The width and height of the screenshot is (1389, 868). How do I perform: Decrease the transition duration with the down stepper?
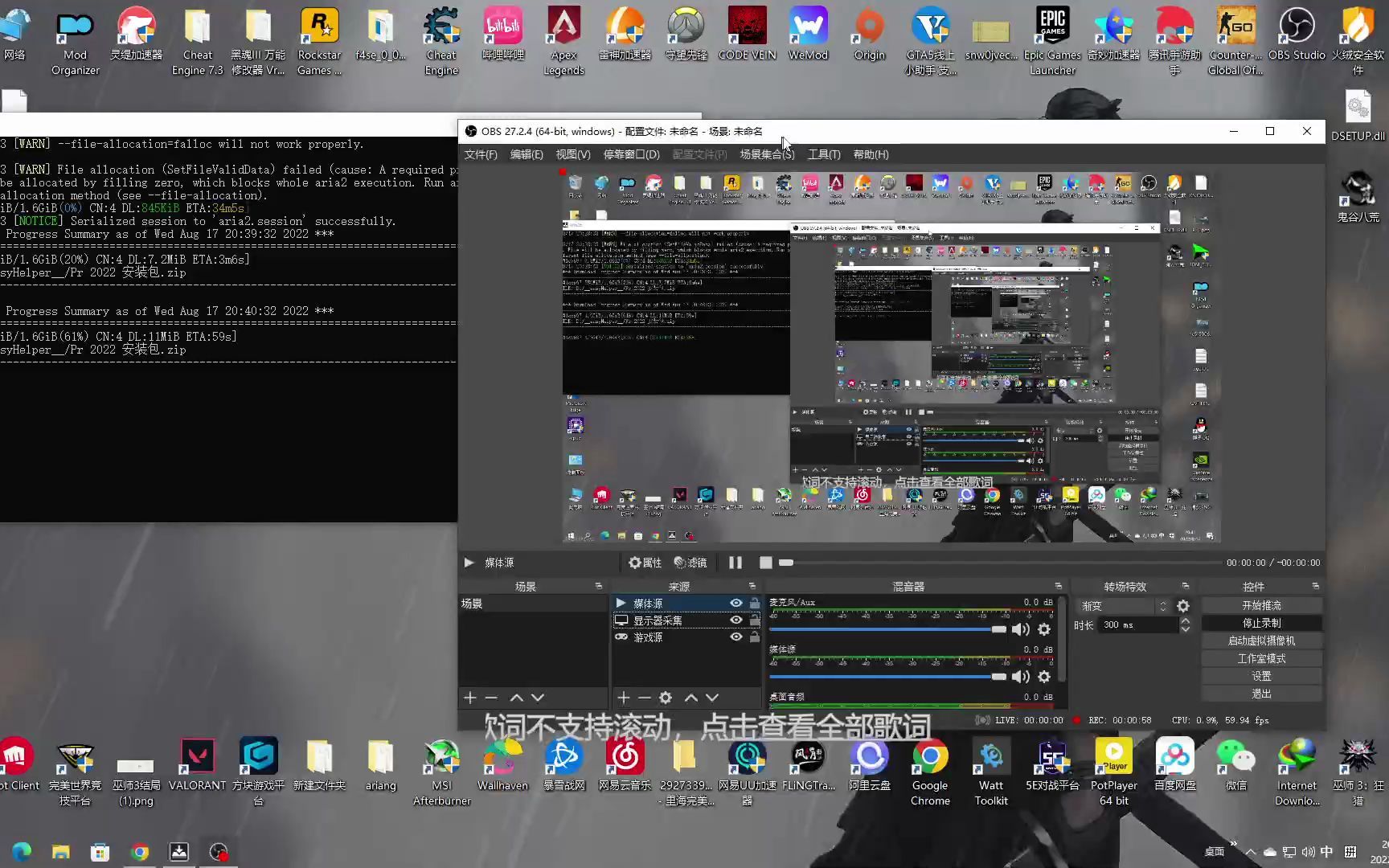coord(1185,628)
